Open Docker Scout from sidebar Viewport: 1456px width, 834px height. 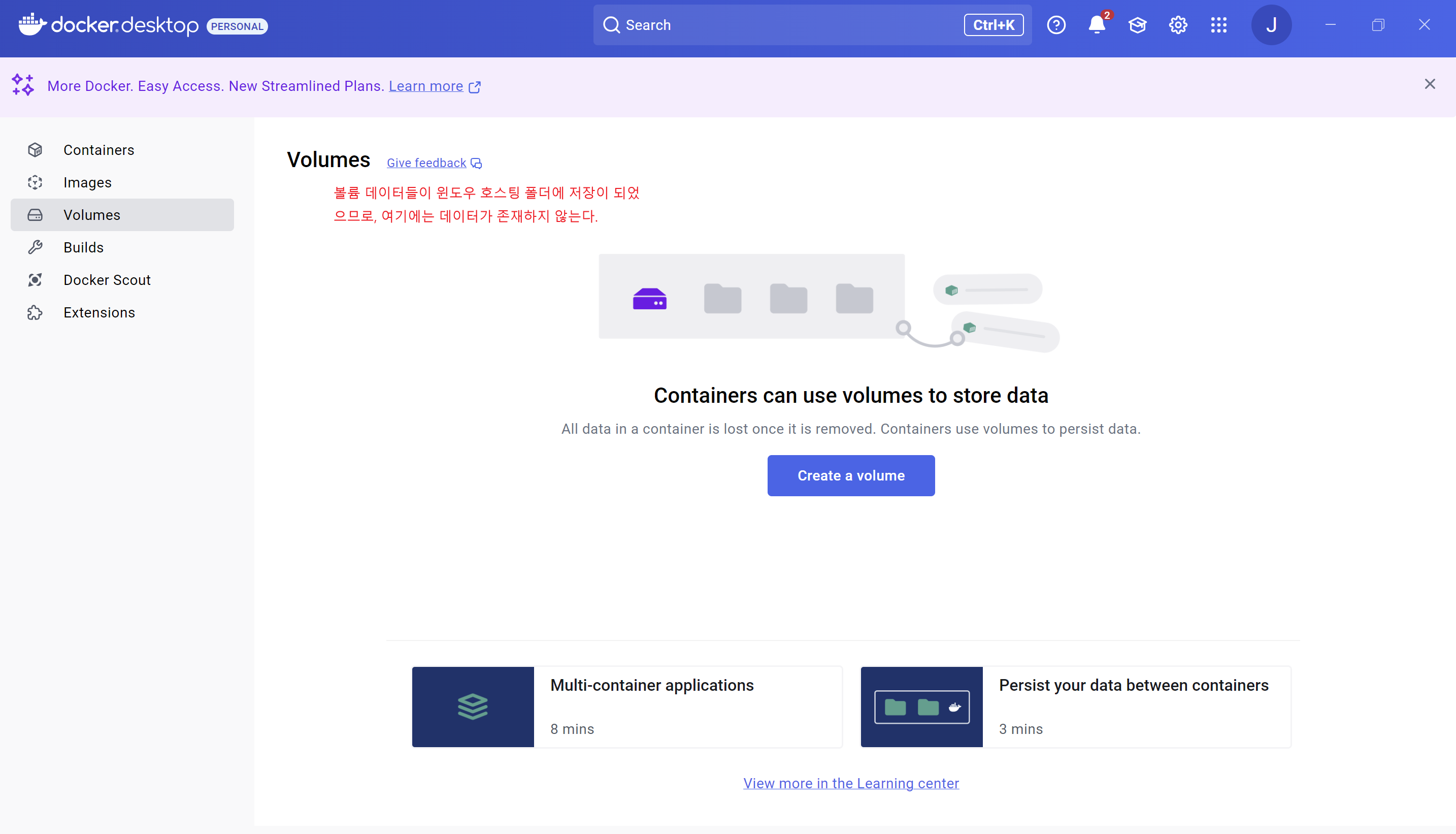click(x=107, y=280)
